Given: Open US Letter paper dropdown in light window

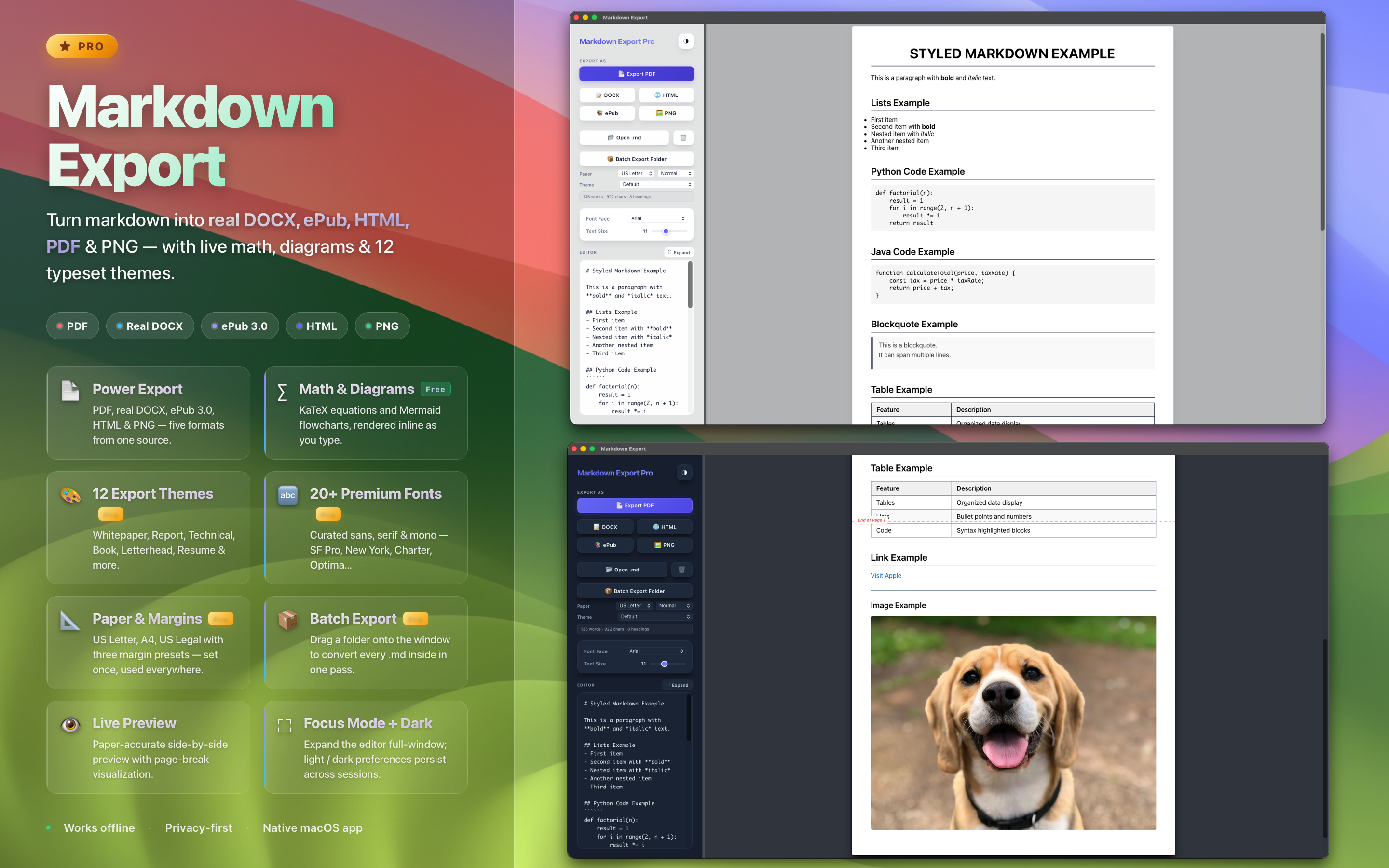Looking at the screenshot, I should pyautogui.click(x=637, y=174).
